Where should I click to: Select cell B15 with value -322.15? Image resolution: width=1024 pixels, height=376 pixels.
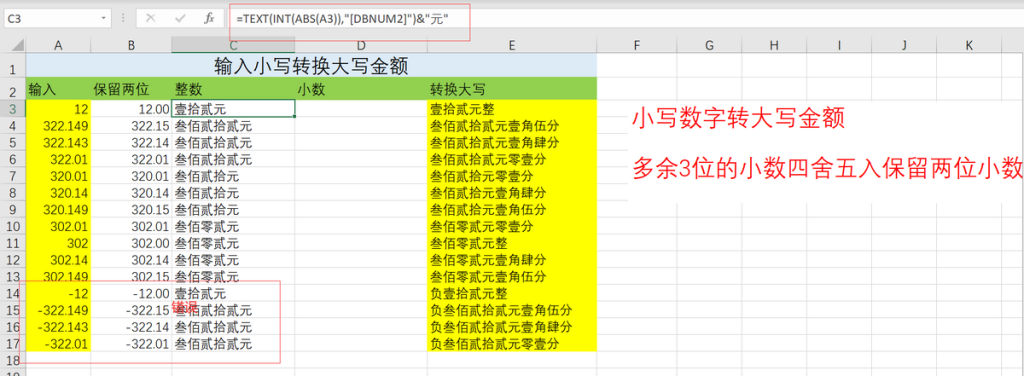pyautogui.click(x=131, y=310)
